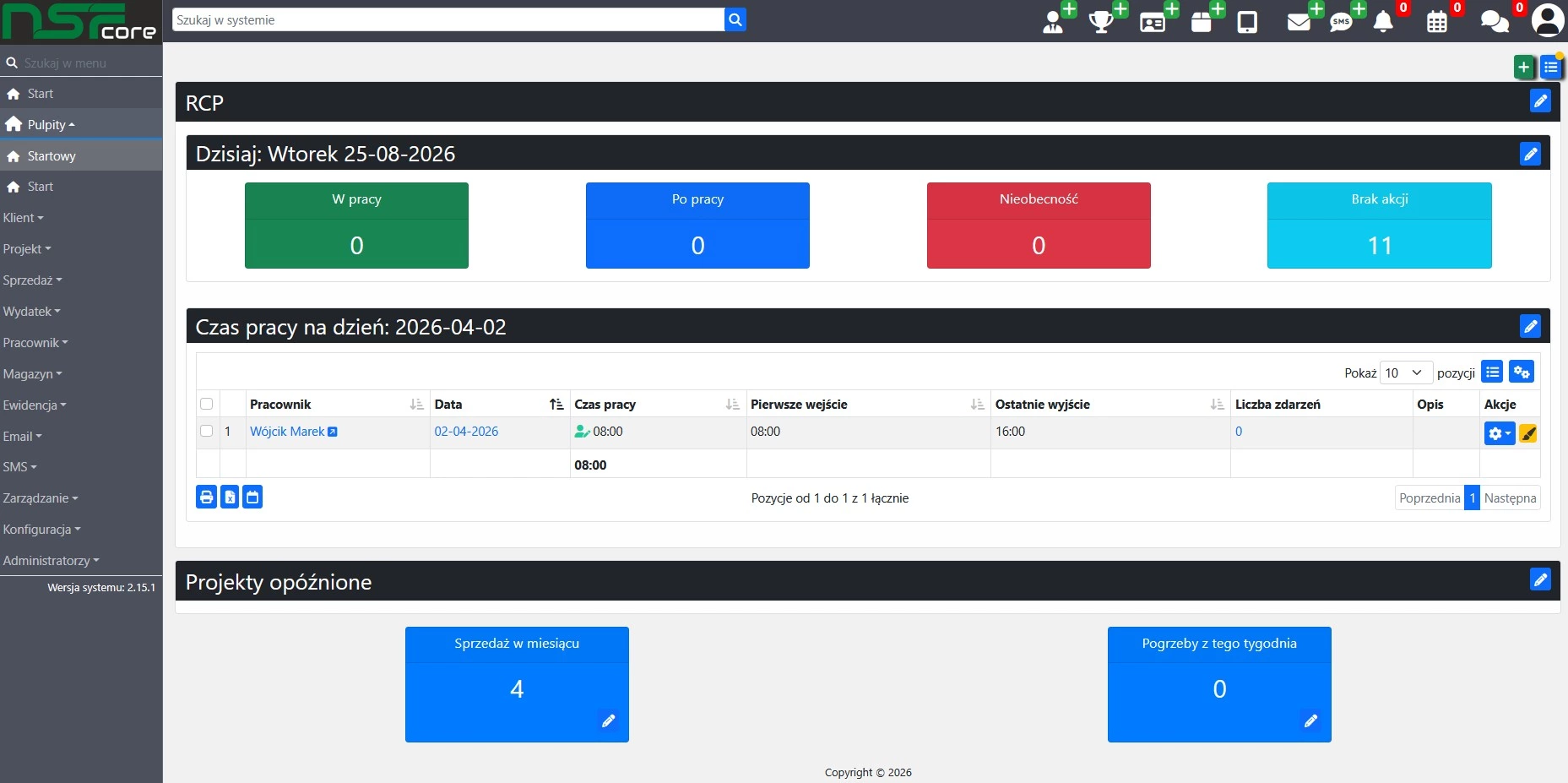Click the add client person icon
Viewport: 1568px width, 783px height.
[x=1054, y=21]
